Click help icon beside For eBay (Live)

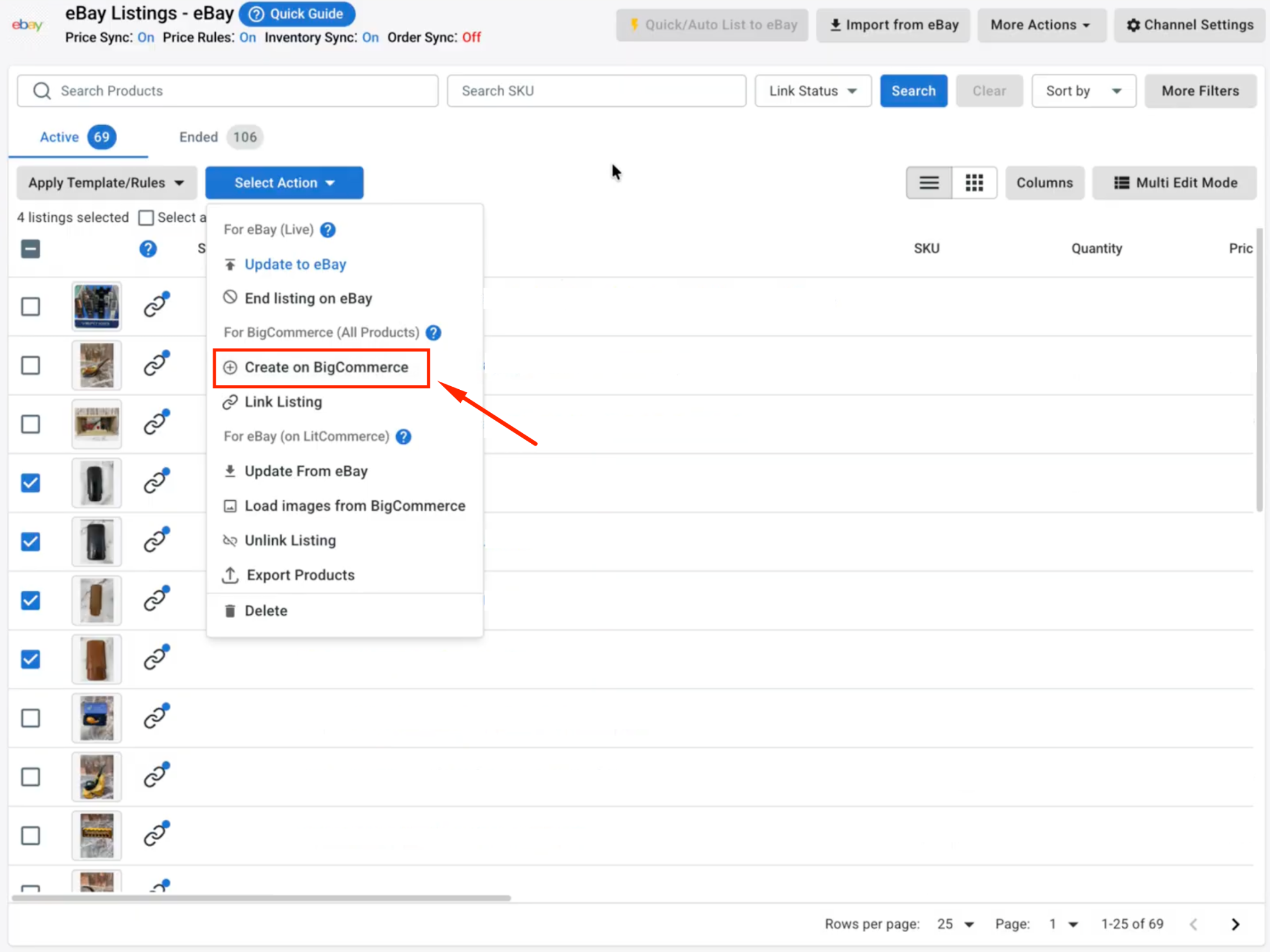click(x=328, y=230)
